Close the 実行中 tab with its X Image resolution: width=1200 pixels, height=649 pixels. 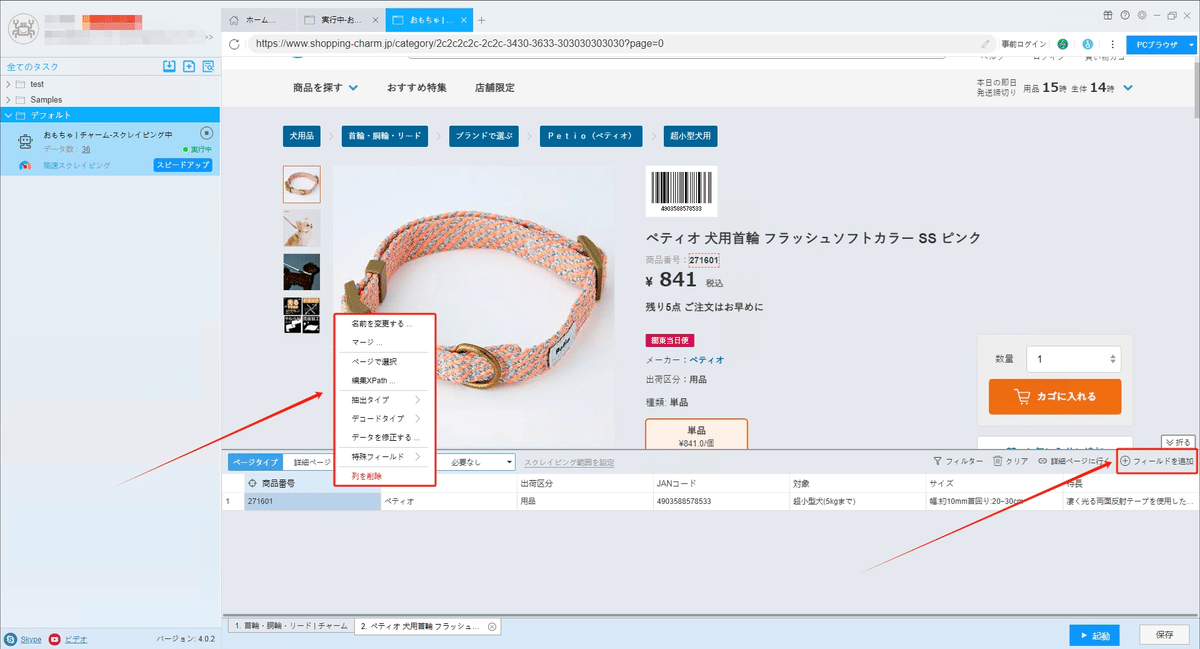pyautogui.click(x=374, y=20)
